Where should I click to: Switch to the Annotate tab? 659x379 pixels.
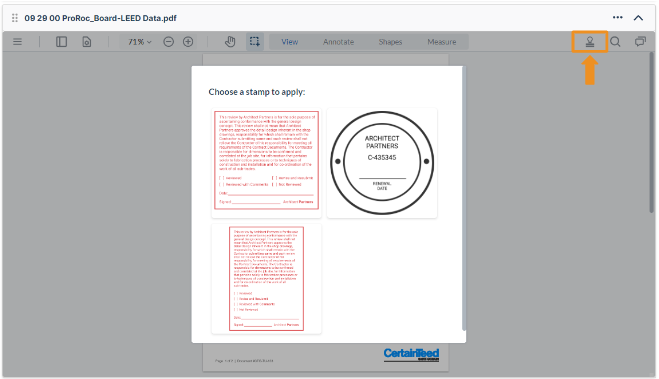(x=338, y=42)
